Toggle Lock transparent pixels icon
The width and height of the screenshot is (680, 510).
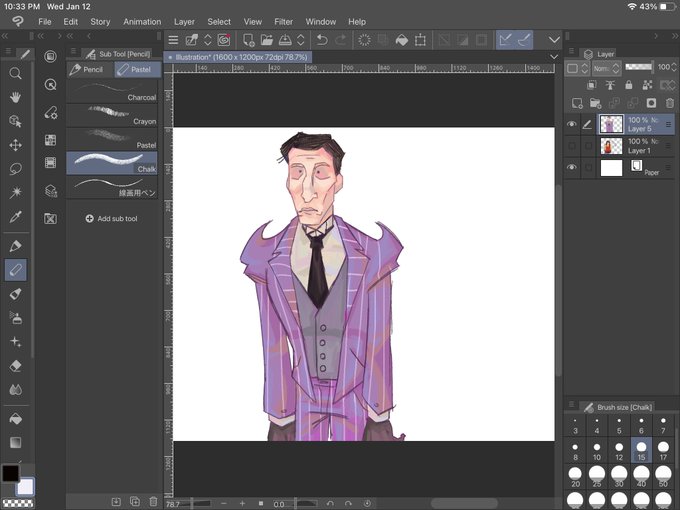pyautogui.click(x=647, y=85)
